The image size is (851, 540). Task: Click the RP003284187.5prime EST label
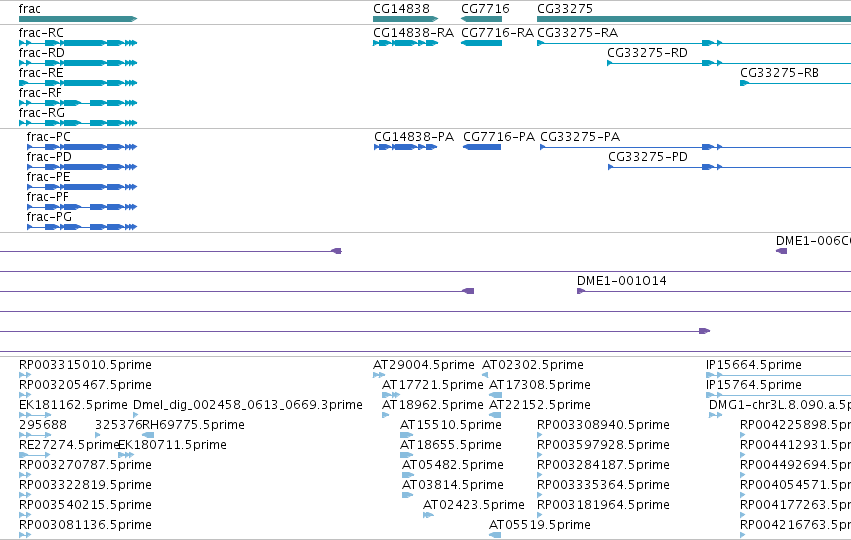(x=603, y=465)
